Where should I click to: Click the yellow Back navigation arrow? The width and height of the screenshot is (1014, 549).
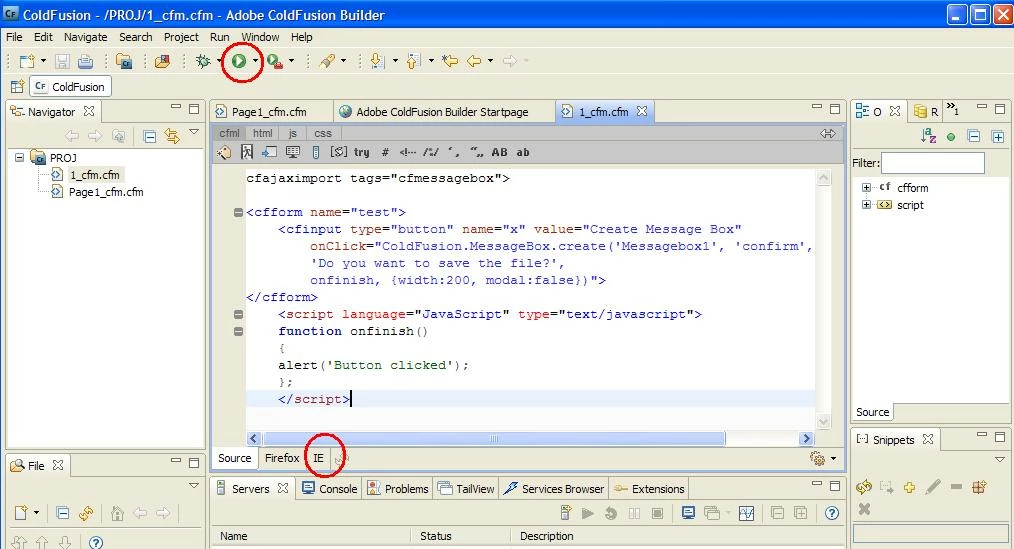(474, 61)
